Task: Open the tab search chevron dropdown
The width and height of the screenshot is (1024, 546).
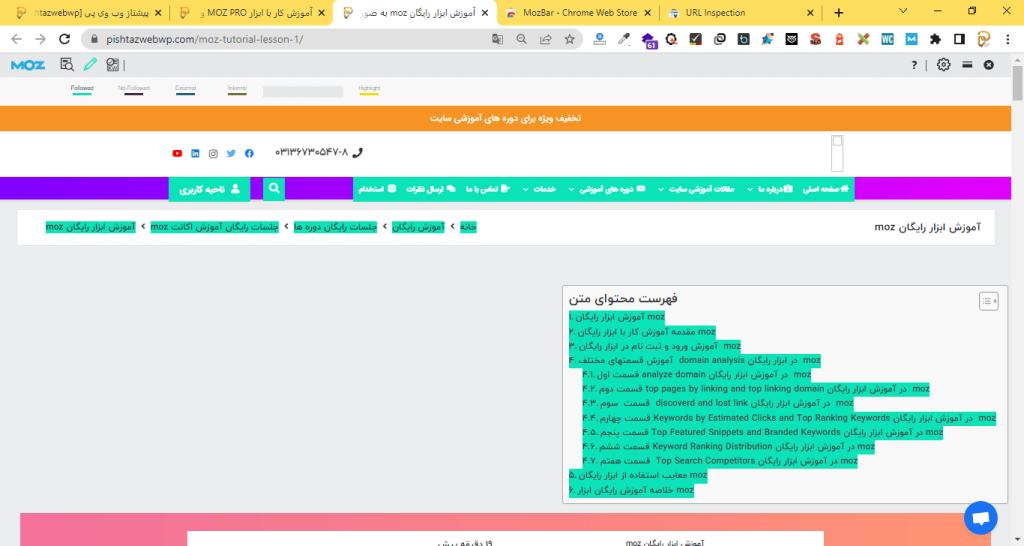Action: pyautogui.click(x=903, y=11)
